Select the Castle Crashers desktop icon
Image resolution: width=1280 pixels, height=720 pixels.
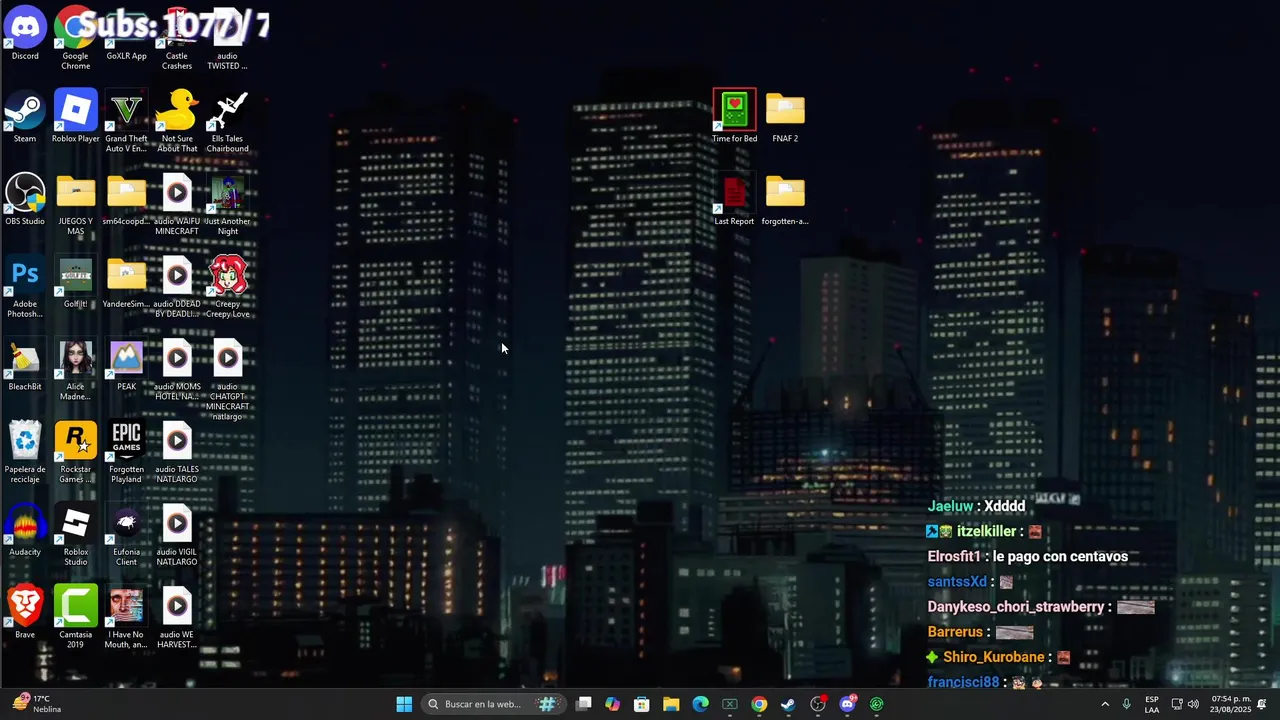click(x=177, y=38)
